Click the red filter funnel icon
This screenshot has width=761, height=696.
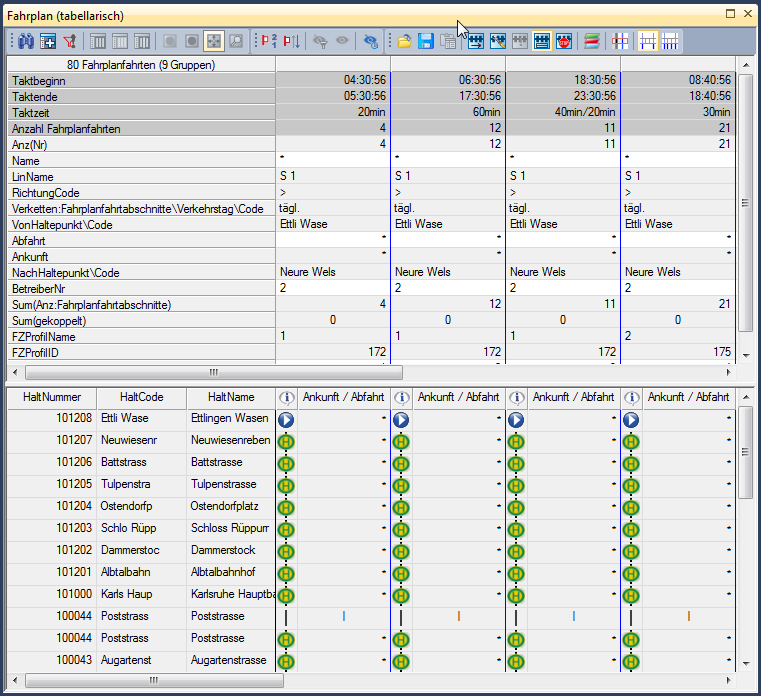point(69,41)
